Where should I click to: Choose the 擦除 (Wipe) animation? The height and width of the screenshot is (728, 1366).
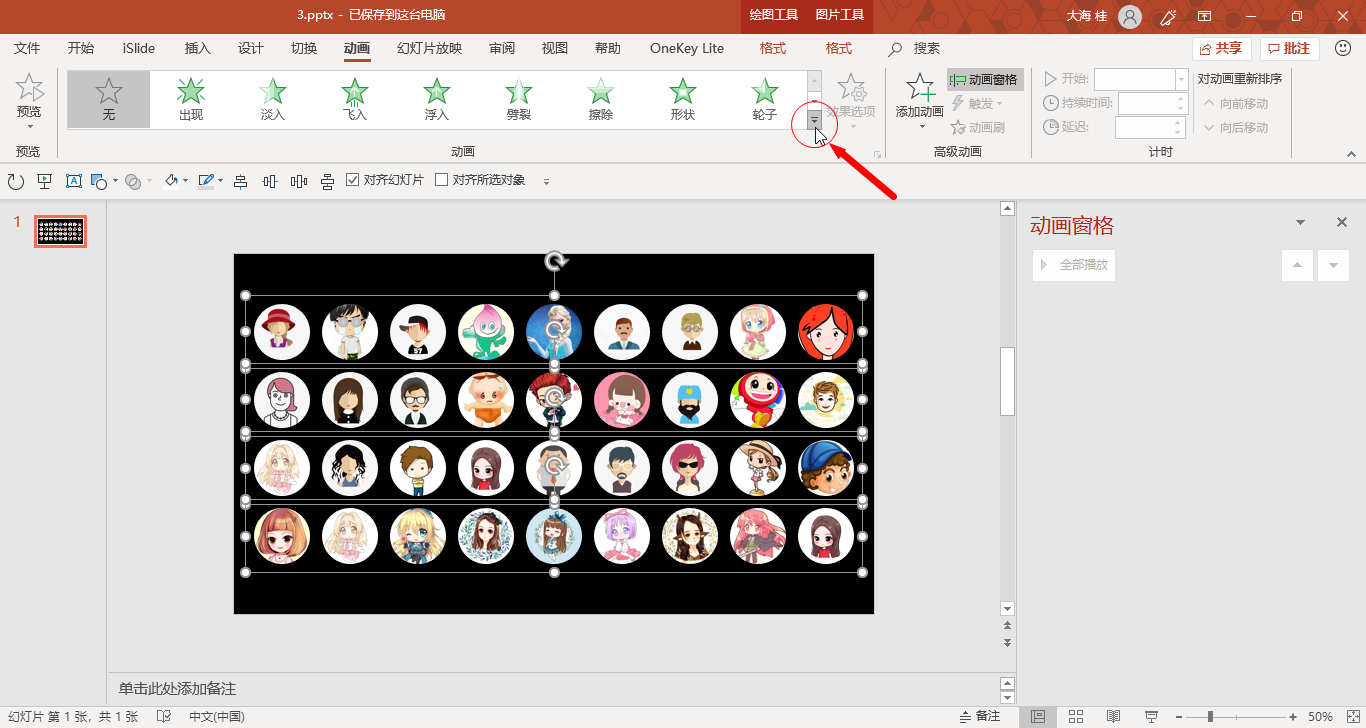600,100
